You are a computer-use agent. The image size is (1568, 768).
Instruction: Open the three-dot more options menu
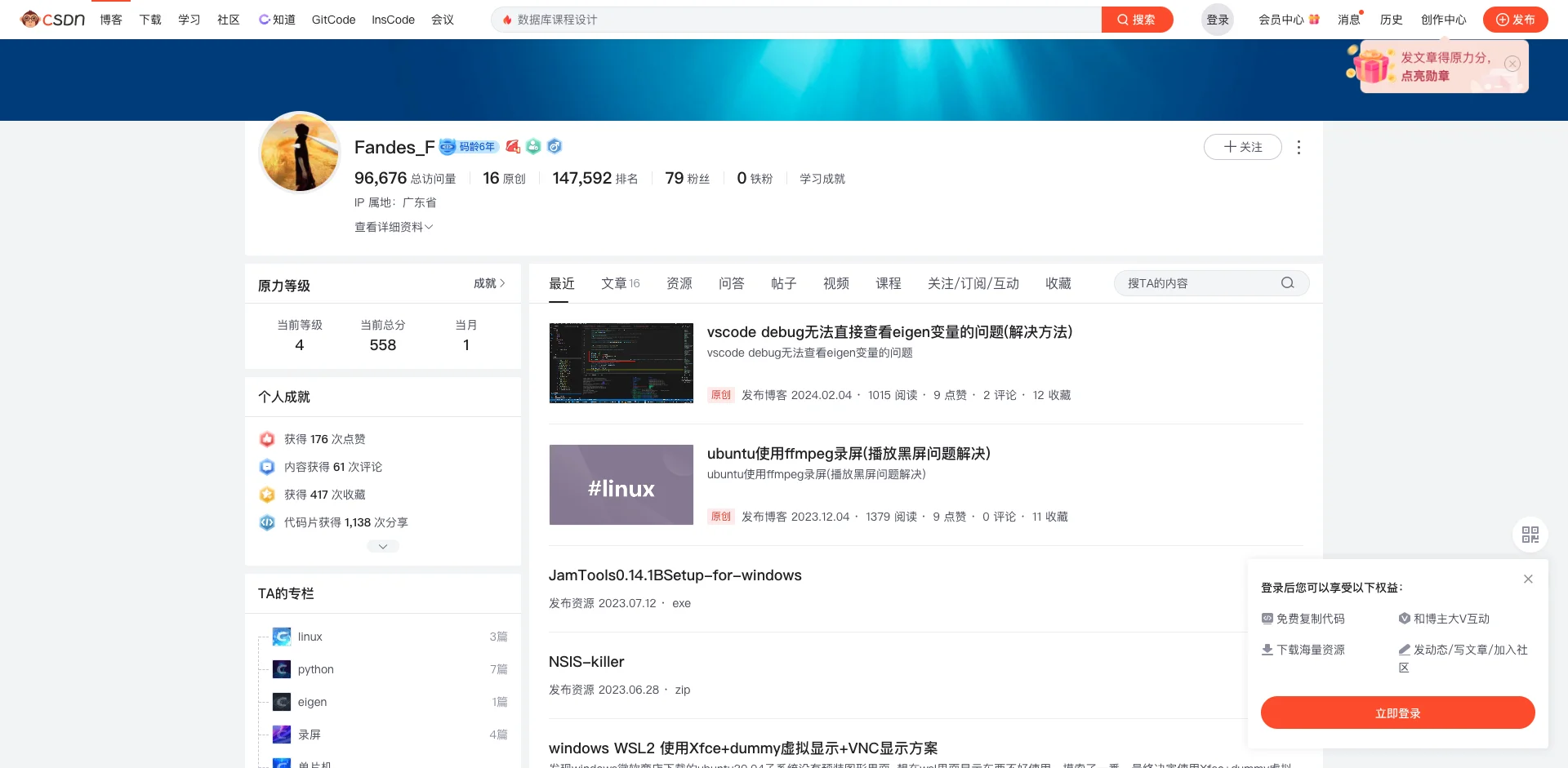point(1298,147)
